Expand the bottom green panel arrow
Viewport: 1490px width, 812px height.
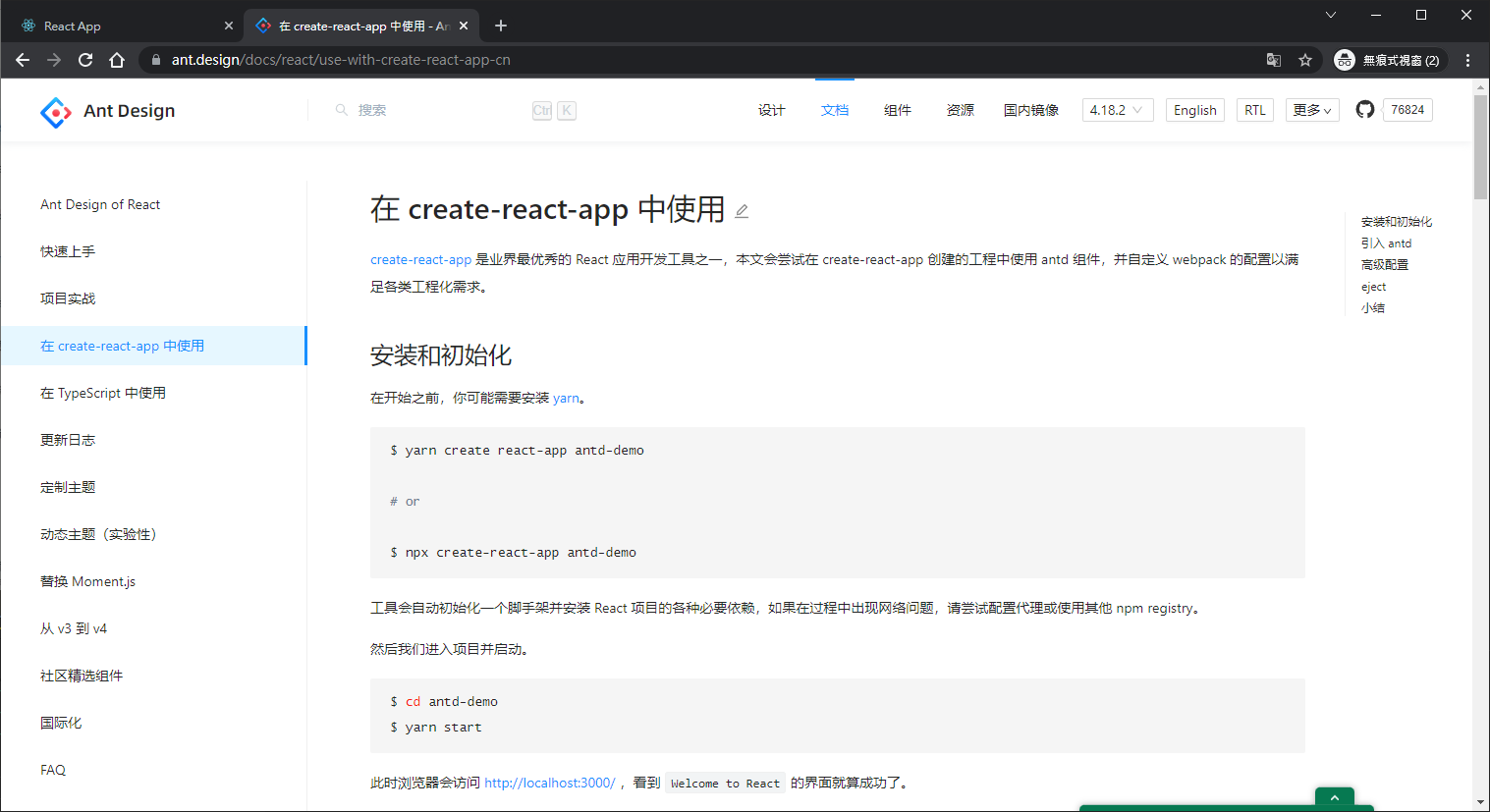point(1335,798)
